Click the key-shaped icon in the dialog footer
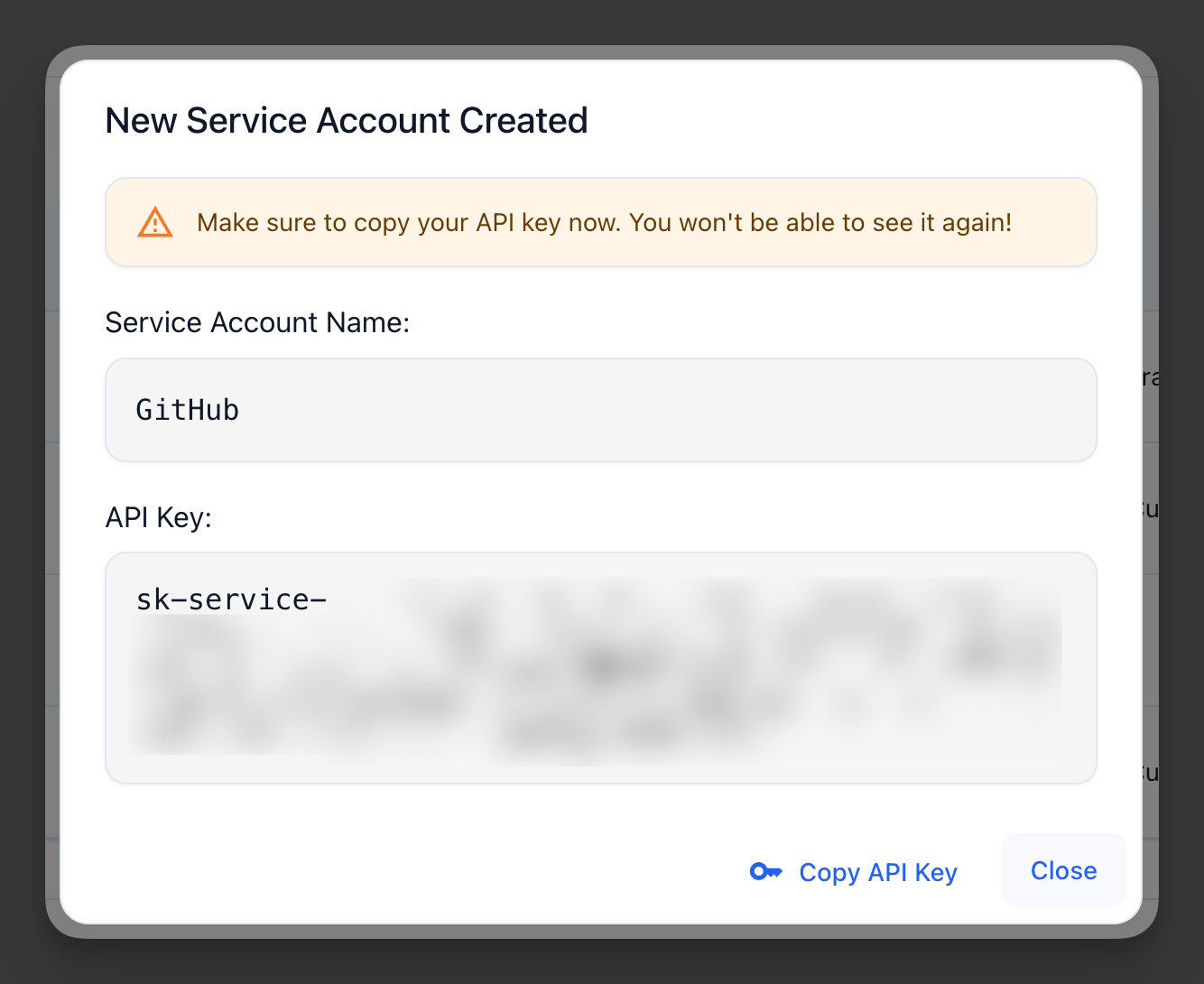1204x984 pixels. (766, 871)
